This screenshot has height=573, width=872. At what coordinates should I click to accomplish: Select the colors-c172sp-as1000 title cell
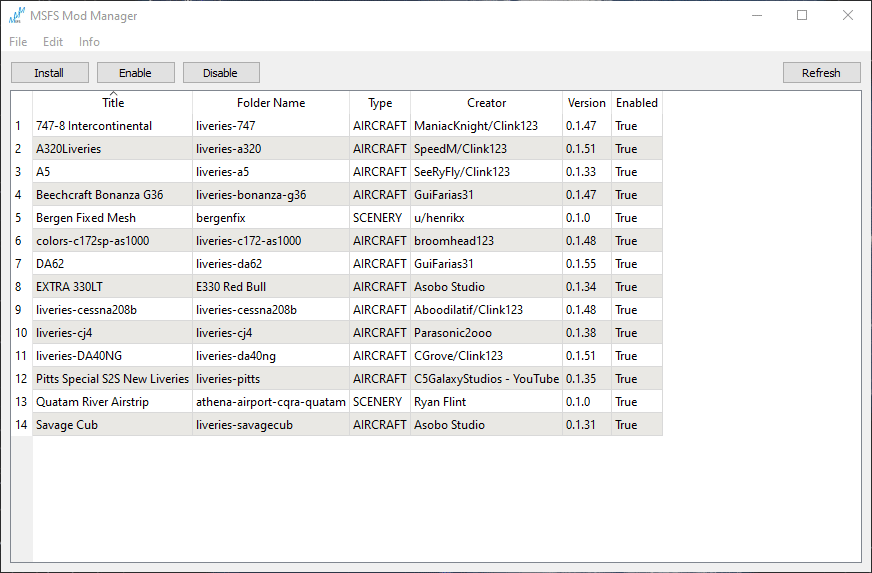[x=113, y=241]
